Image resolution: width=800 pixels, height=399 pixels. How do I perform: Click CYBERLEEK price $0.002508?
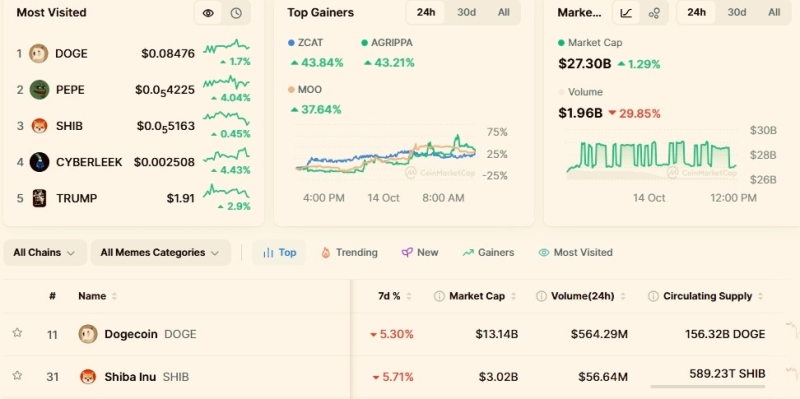[x=164, y=162]
